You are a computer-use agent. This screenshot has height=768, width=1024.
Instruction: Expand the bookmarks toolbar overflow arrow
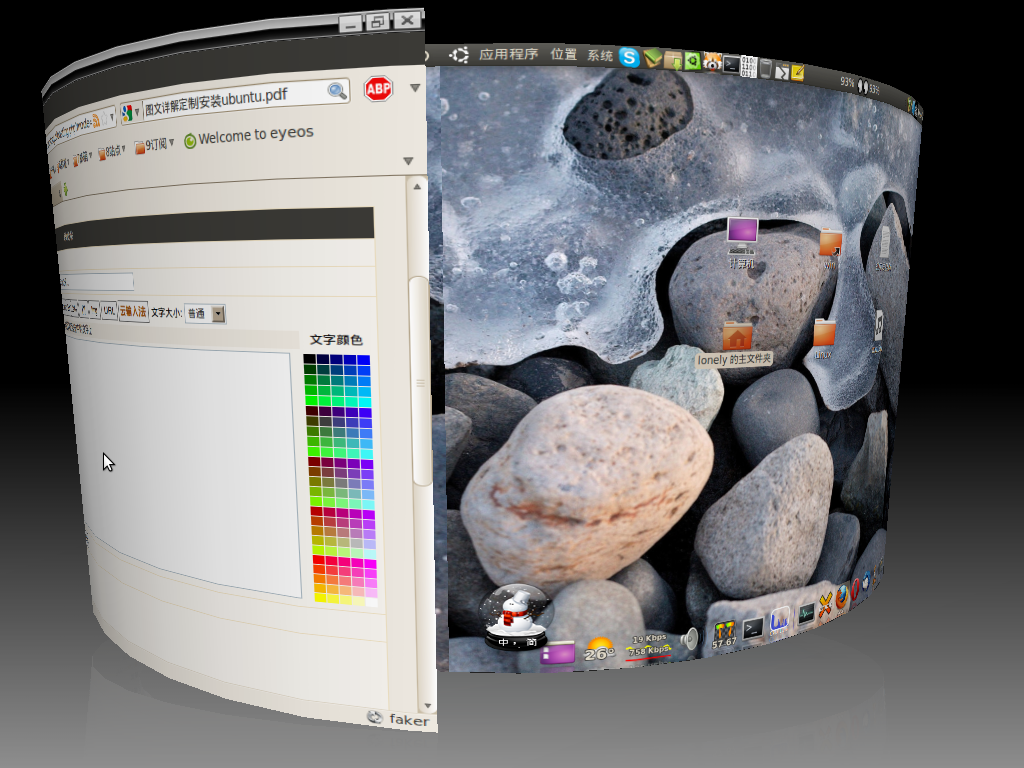click(408, 161)
